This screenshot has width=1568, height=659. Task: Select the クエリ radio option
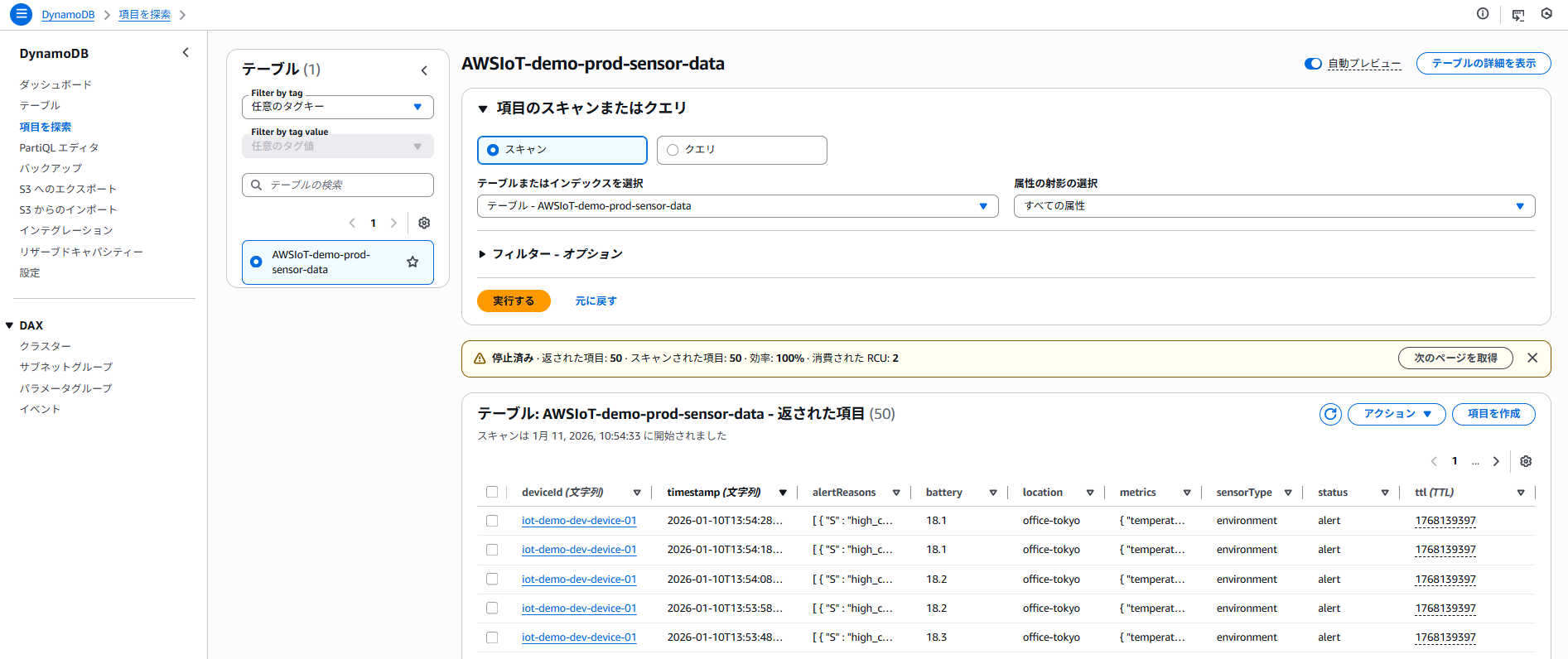(673, 150)
